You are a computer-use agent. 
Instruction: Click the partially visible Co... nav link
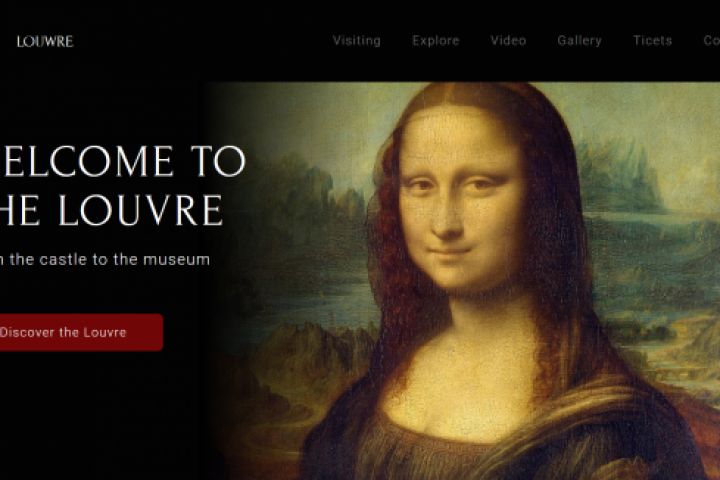tap(712, 40)
